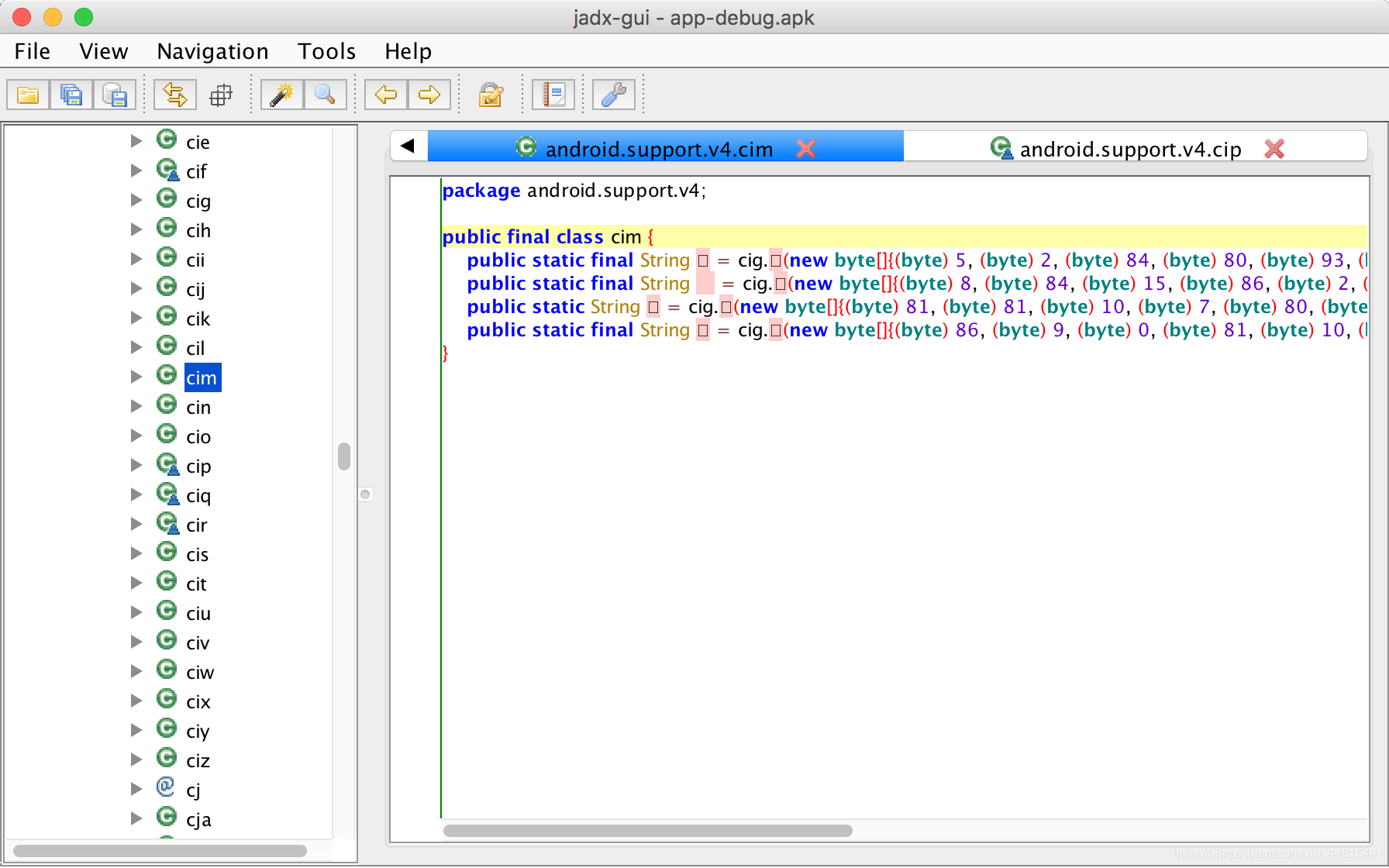Click the code editor horizontal scrollbar
The image size is (1389, 868).
pyautogui.click(x=648, y=830)
